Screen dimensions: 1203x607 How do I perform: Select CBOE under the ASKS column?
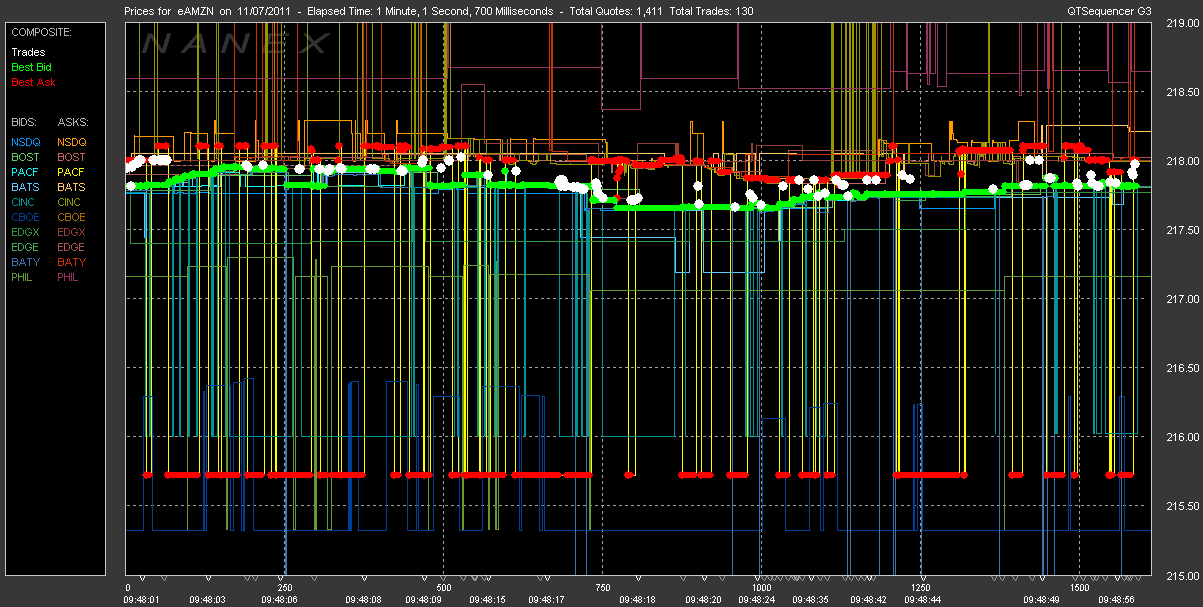72,217
